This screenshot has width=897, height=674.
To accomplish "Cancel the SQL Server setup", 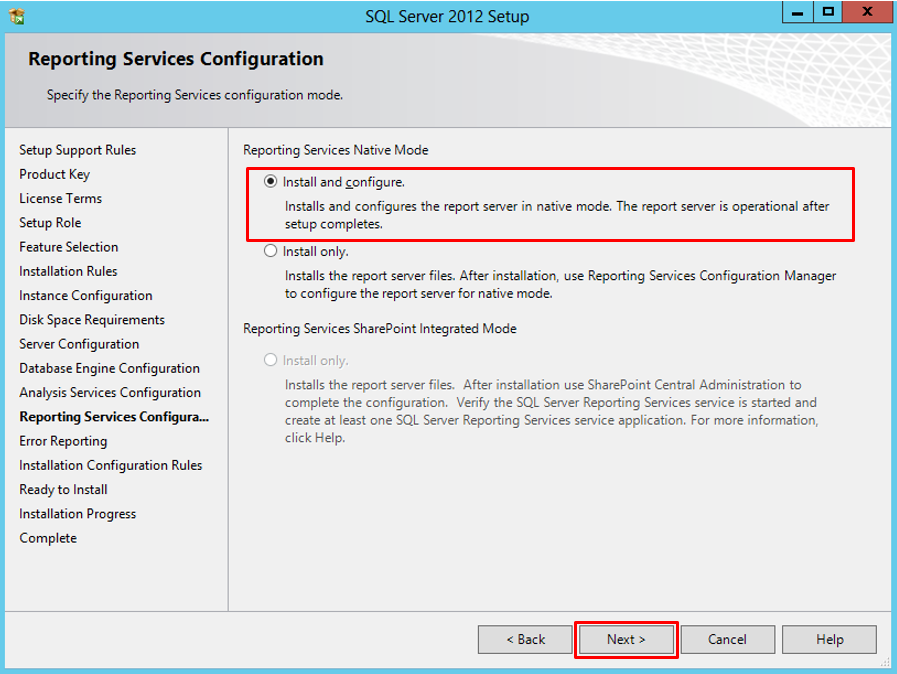I will pos(727,639).
